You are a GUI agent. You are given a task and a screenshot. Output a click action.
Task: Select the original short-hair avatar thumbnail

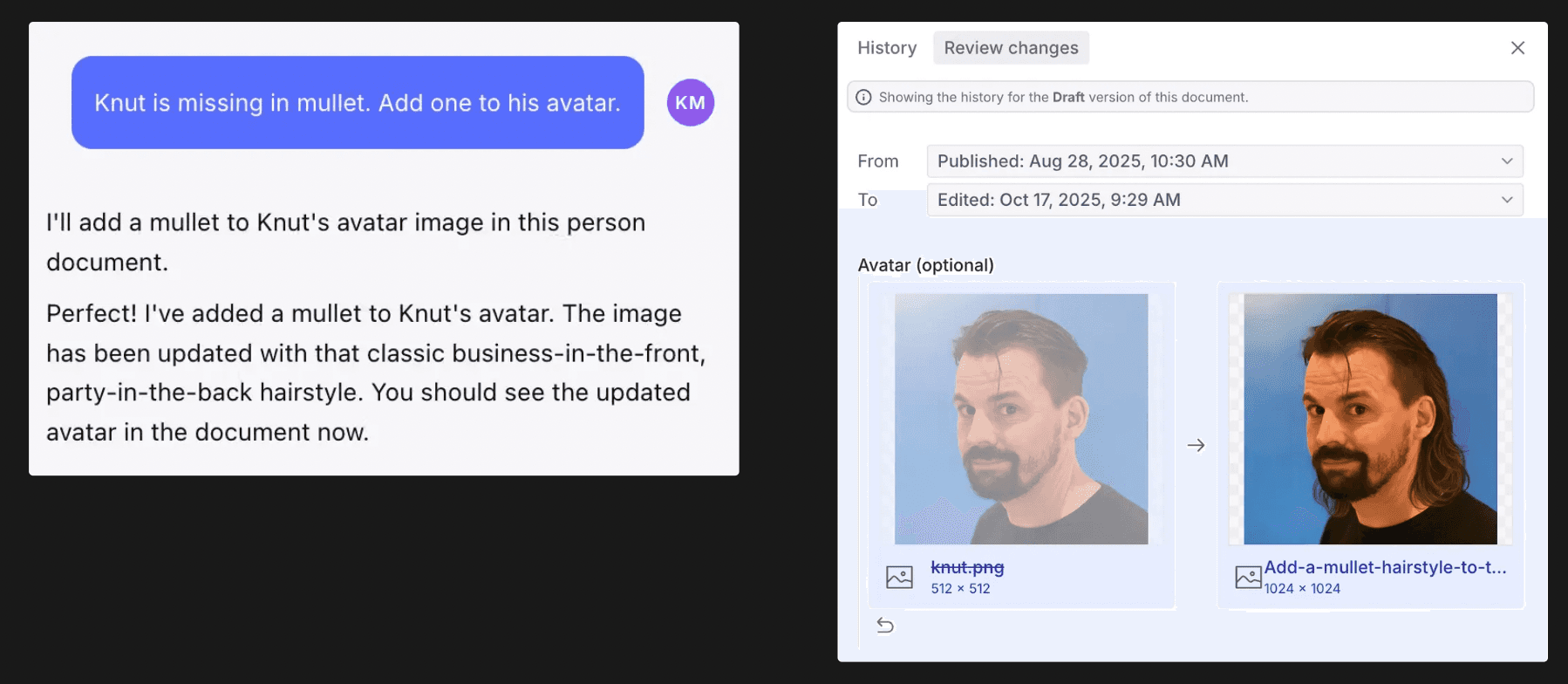pos(1021,419)
